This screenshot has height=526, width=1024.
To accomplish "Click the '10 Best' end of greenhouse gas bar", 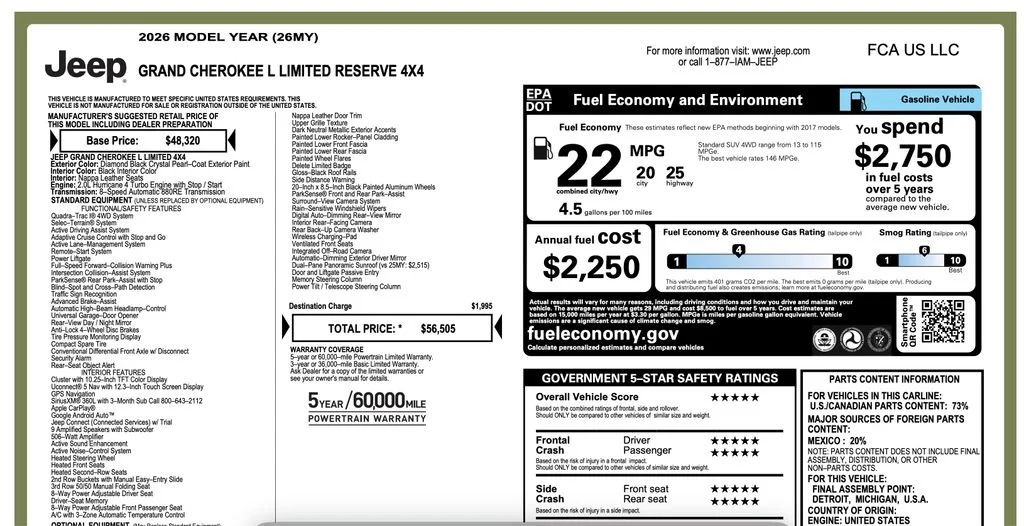I will tap(842, 264).
